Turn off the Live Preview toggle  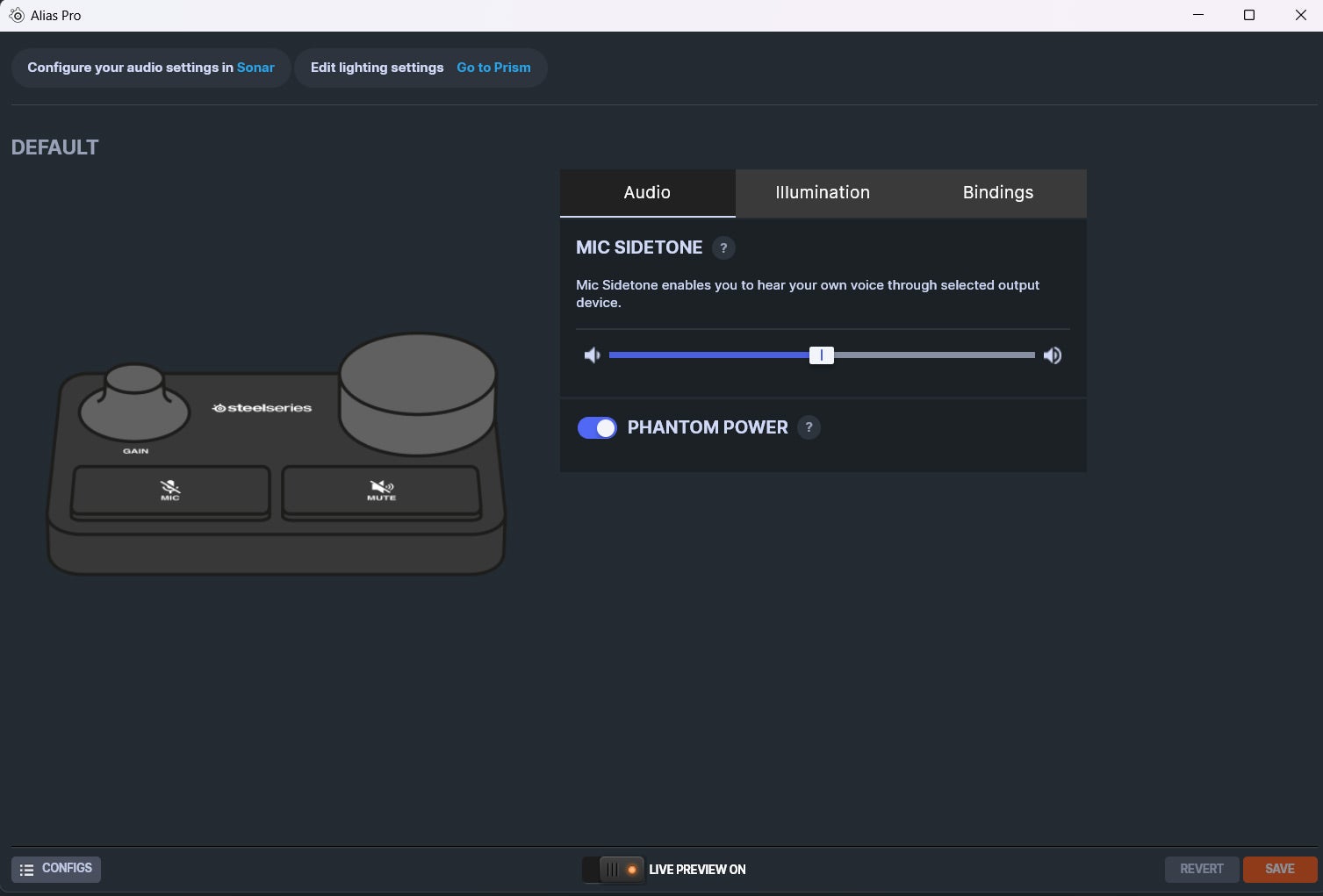click(614, 870)
